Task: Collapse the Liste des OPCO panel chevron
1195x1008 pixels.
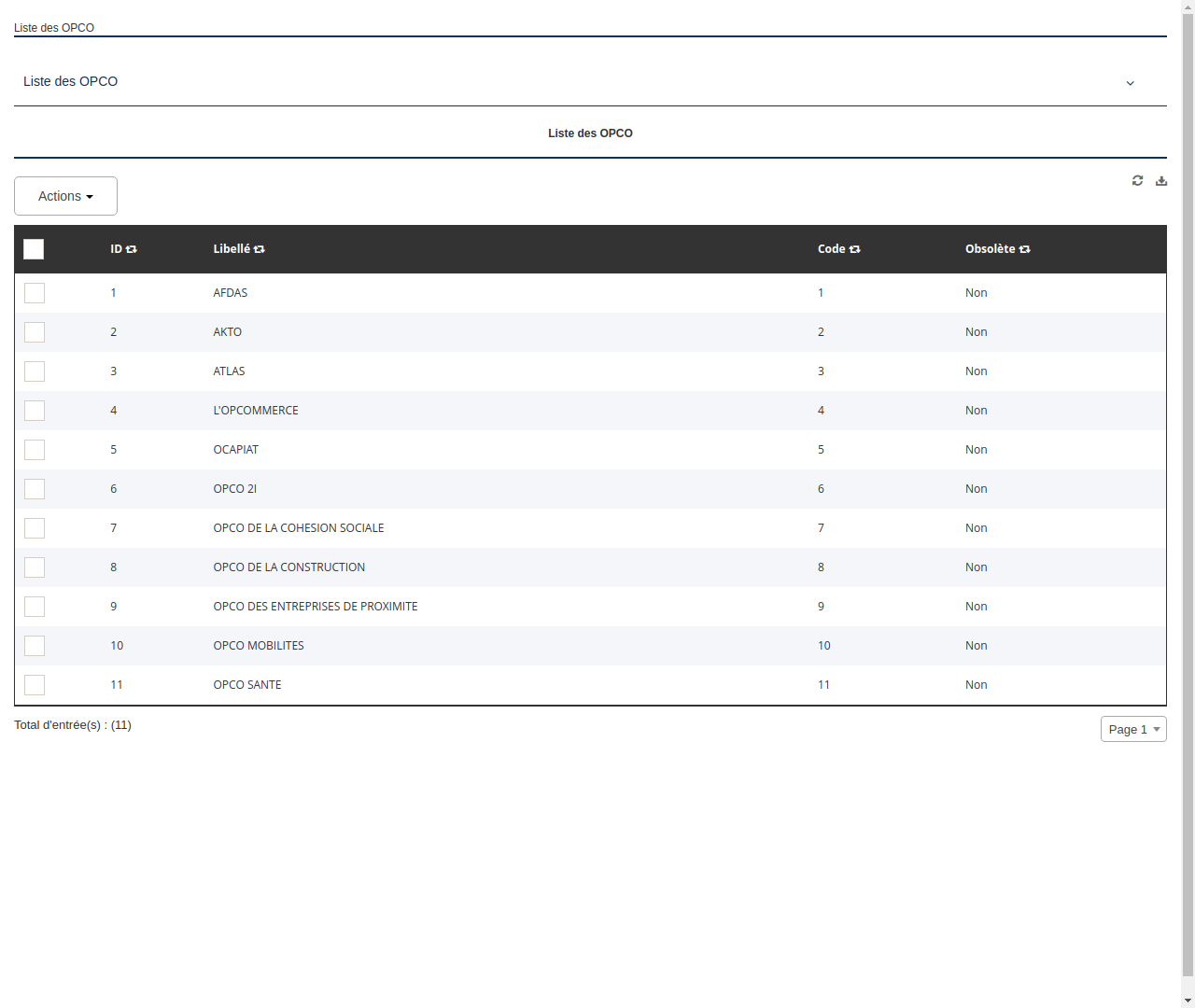Action: tap(1130, 82)
